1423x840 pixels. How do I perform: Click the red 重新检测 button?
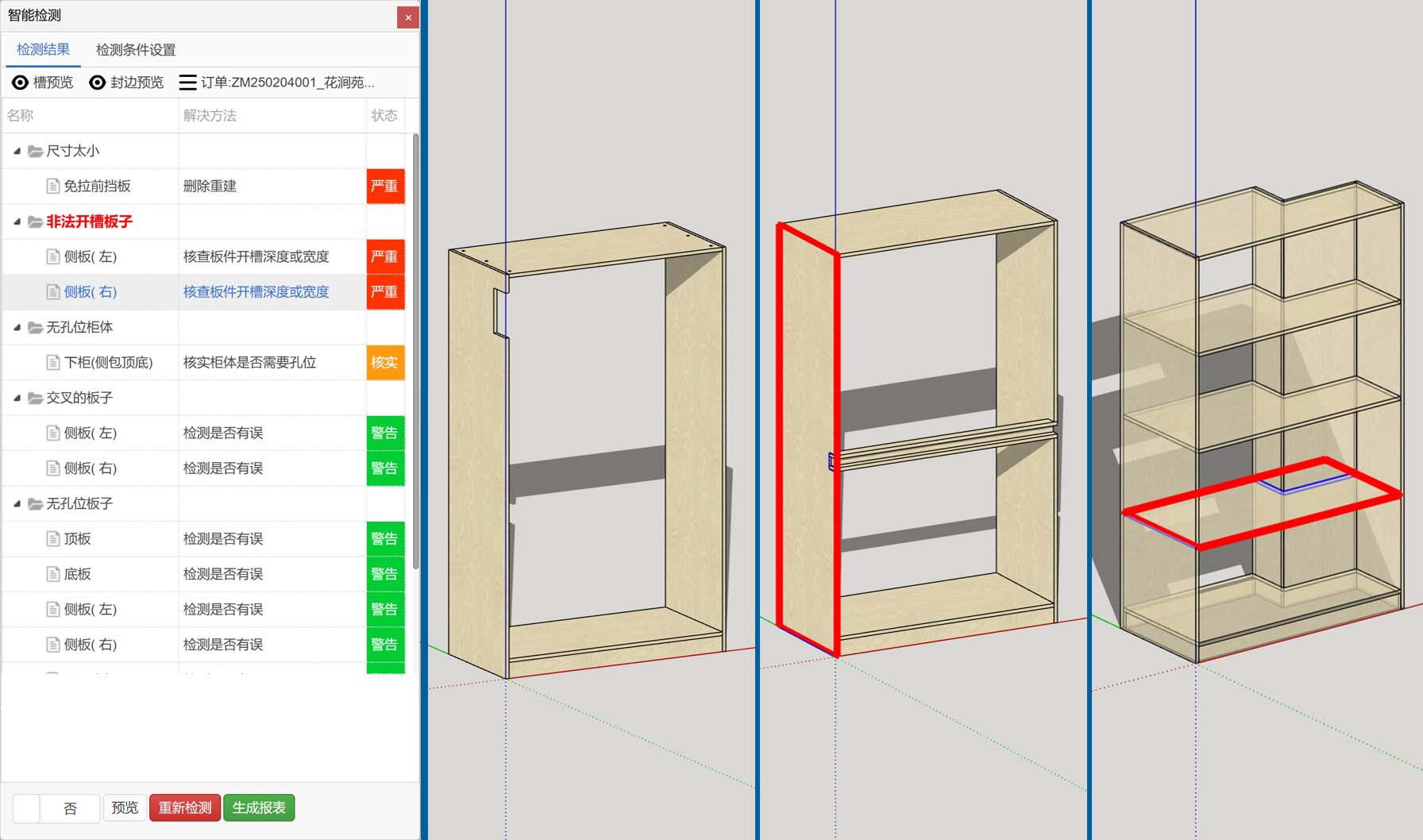184,807
